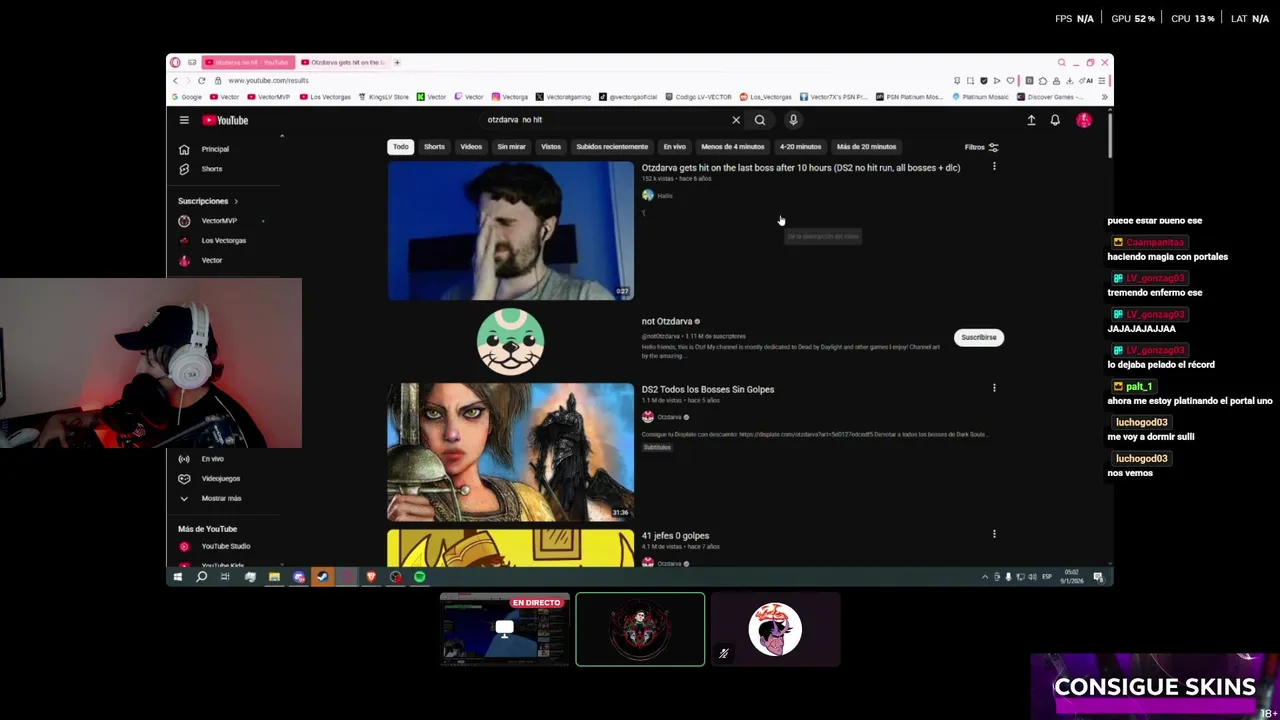Open YouTube notifications bell
The height and width of the screenshot is (720, 1280).
pos(1055,120)
